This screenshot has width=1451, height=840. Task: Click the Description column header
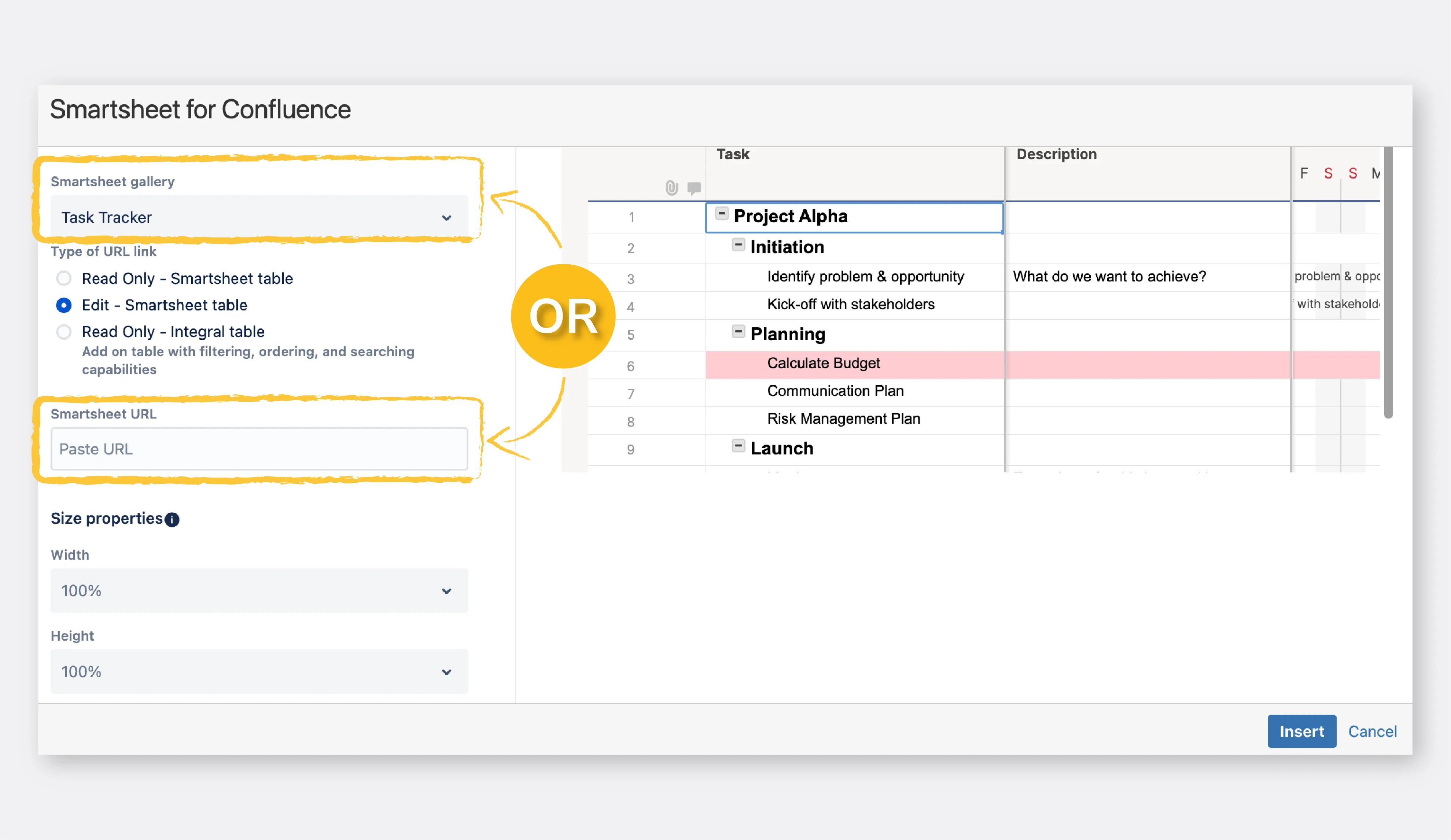pyautogui.click(x=1056, y=154)
